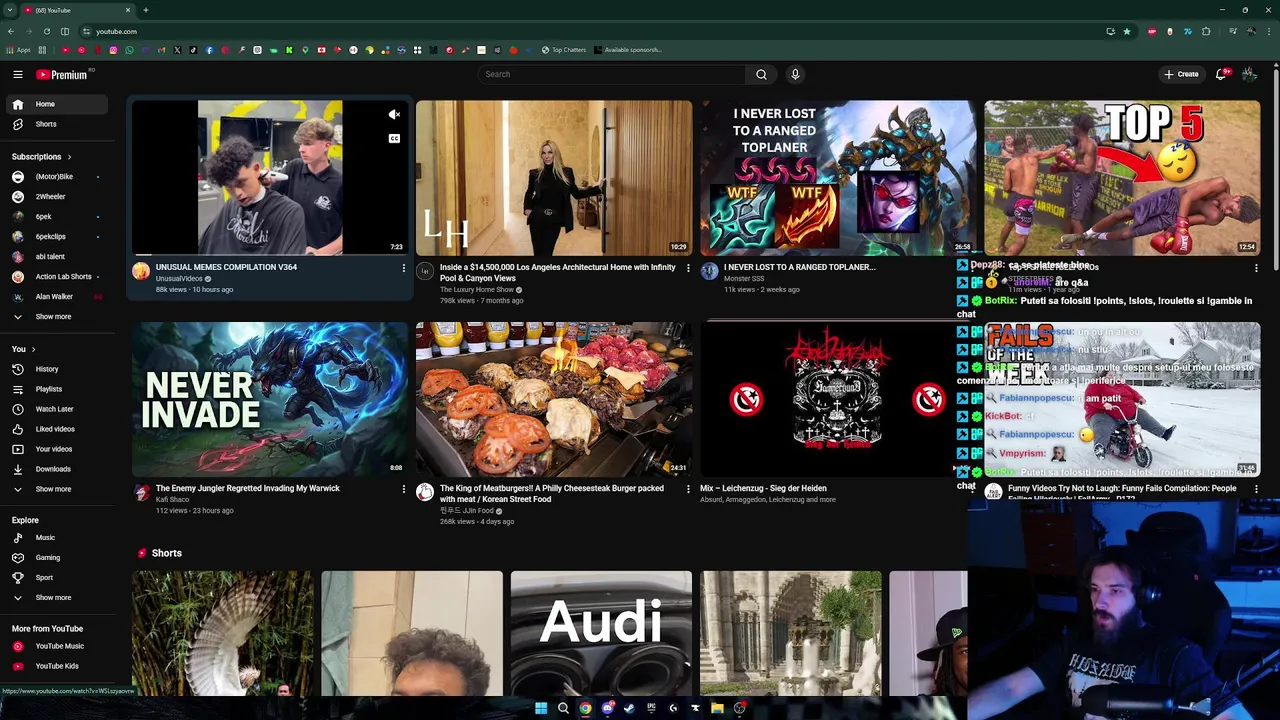Open File Explorer from taskbar
1280x720 pixels.
pos(717,708)
